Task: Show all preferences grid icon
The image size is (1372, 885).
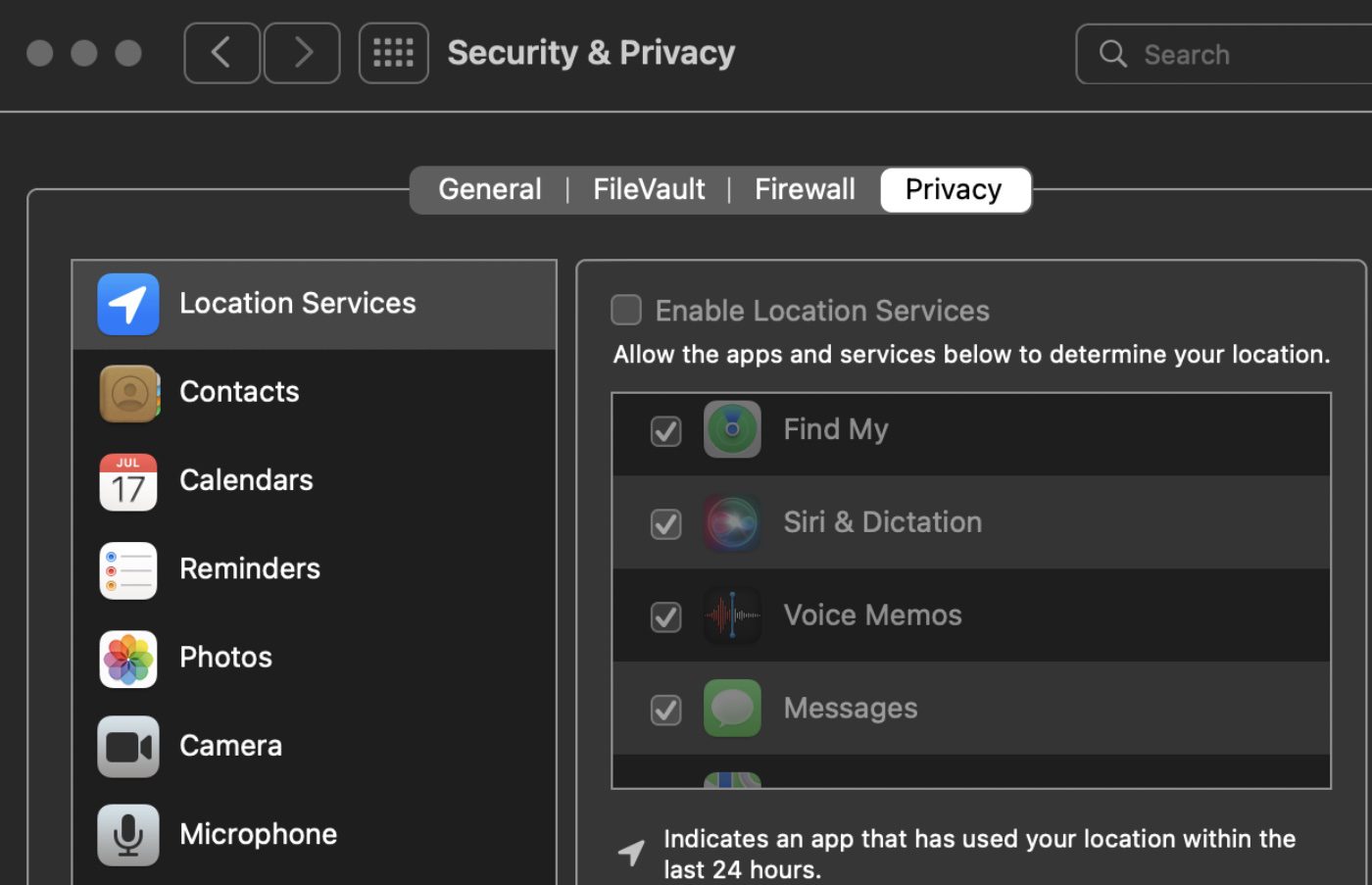Action: tap(393, 53)
